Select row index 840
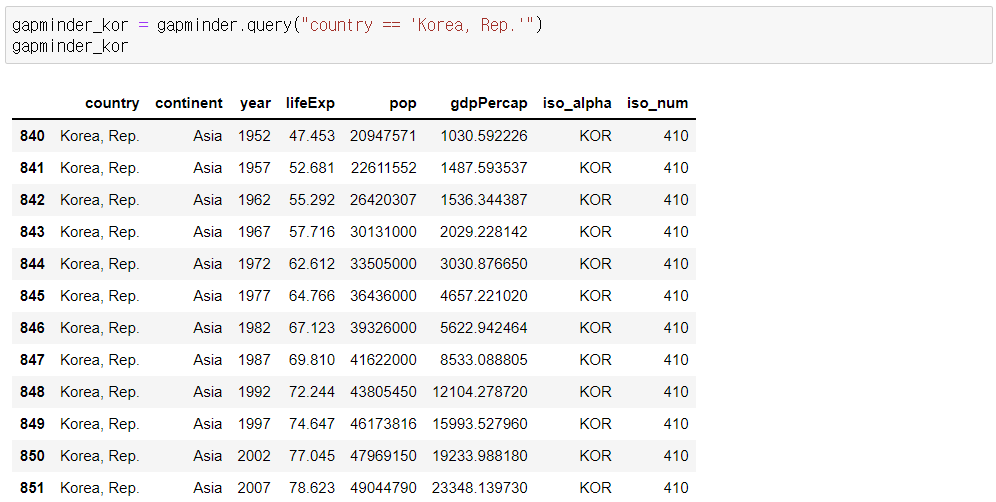The image size is (996, 502). point(32,136)
